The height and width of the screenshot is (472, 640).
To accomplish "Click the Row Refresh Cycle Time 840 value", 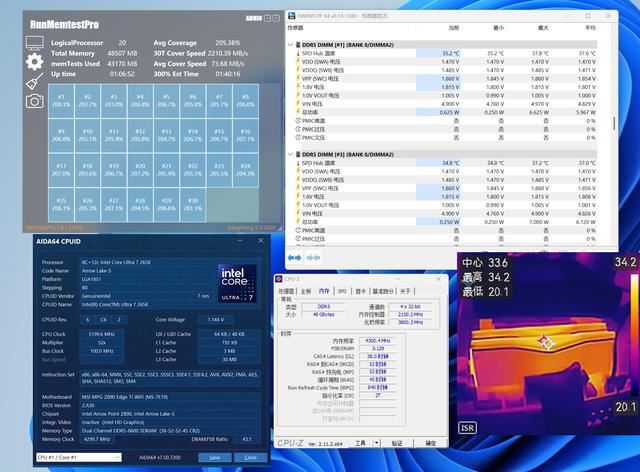I will coord(378,387).
